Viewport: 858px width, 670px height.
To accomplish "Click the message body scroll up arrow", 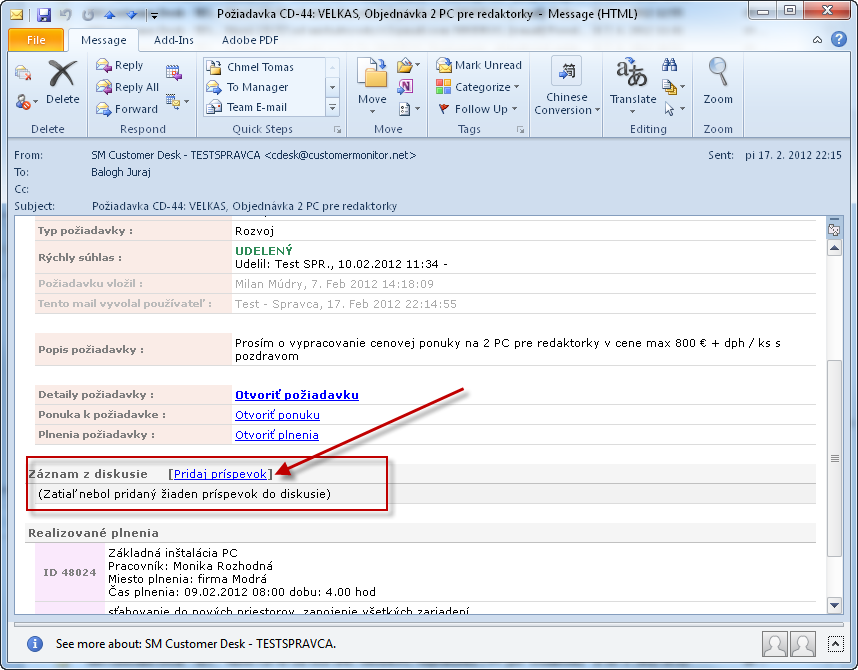I will tap(834, 249).
